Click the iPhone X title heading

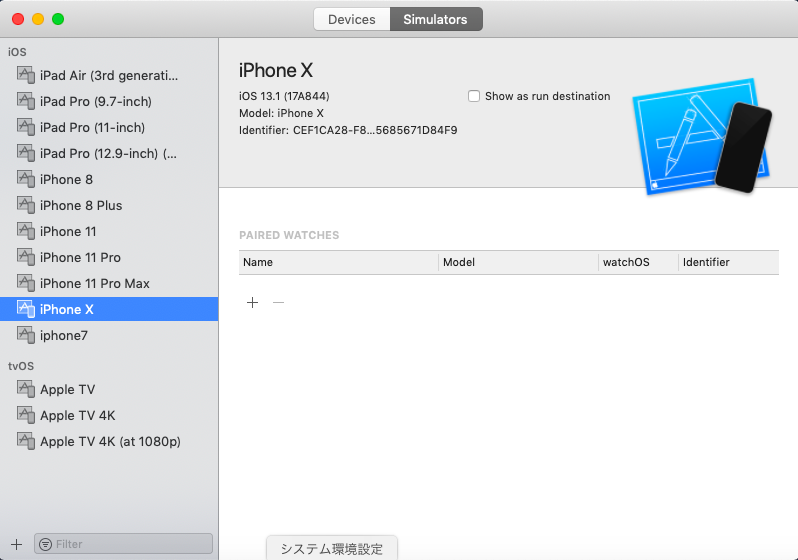[x=276, y=70]
